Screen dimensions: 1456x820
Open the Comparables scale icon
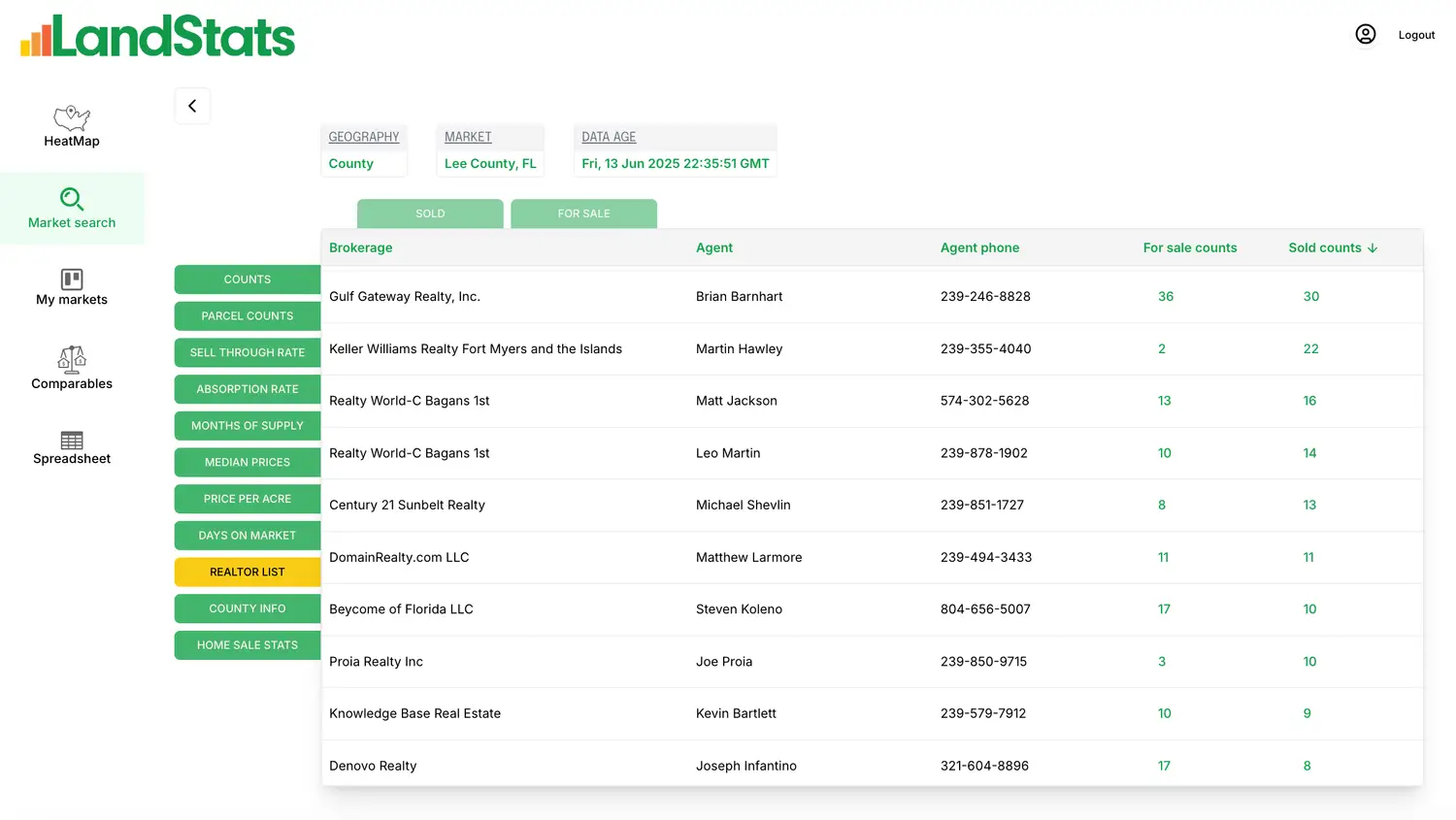tap(72, 359)
